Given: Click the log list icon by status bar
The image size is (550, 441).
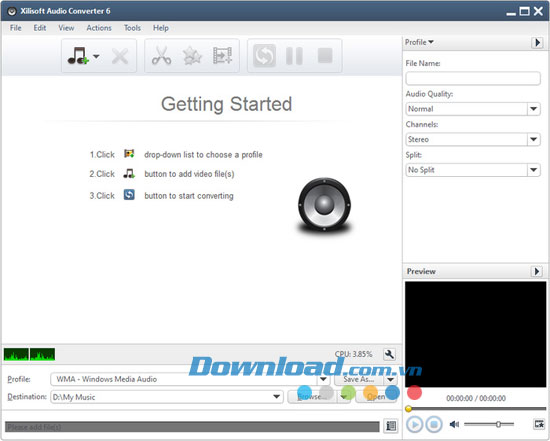Looking at the screenshot, I should (x=391, y=426).
